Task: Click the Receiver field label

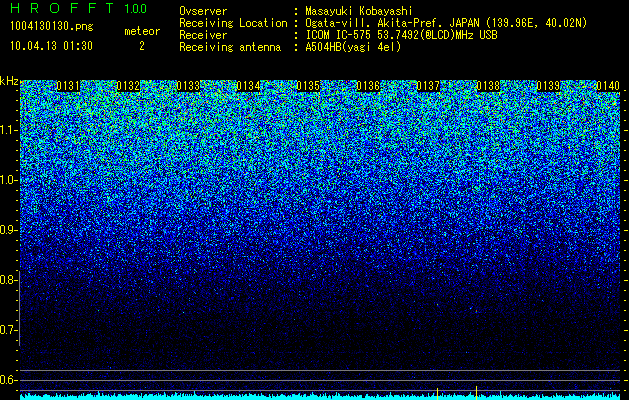Action: 203,35
